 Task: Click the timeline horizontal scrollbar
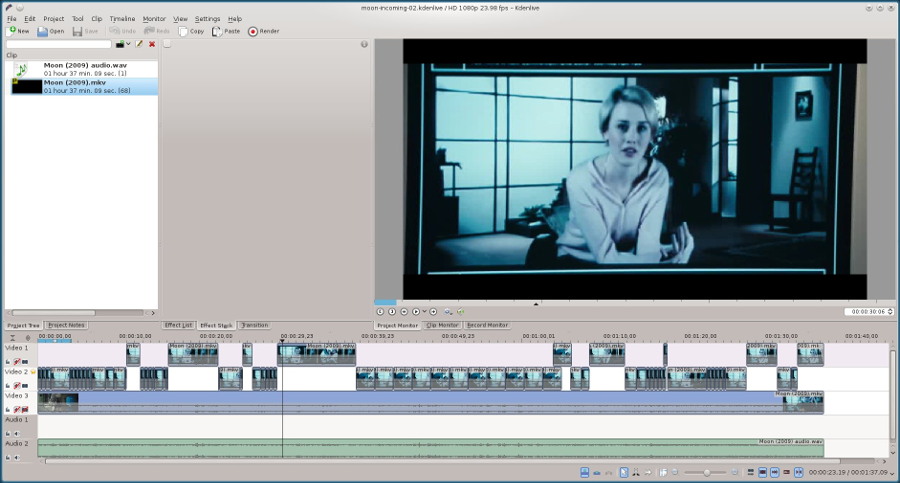[x=442, y=461]
